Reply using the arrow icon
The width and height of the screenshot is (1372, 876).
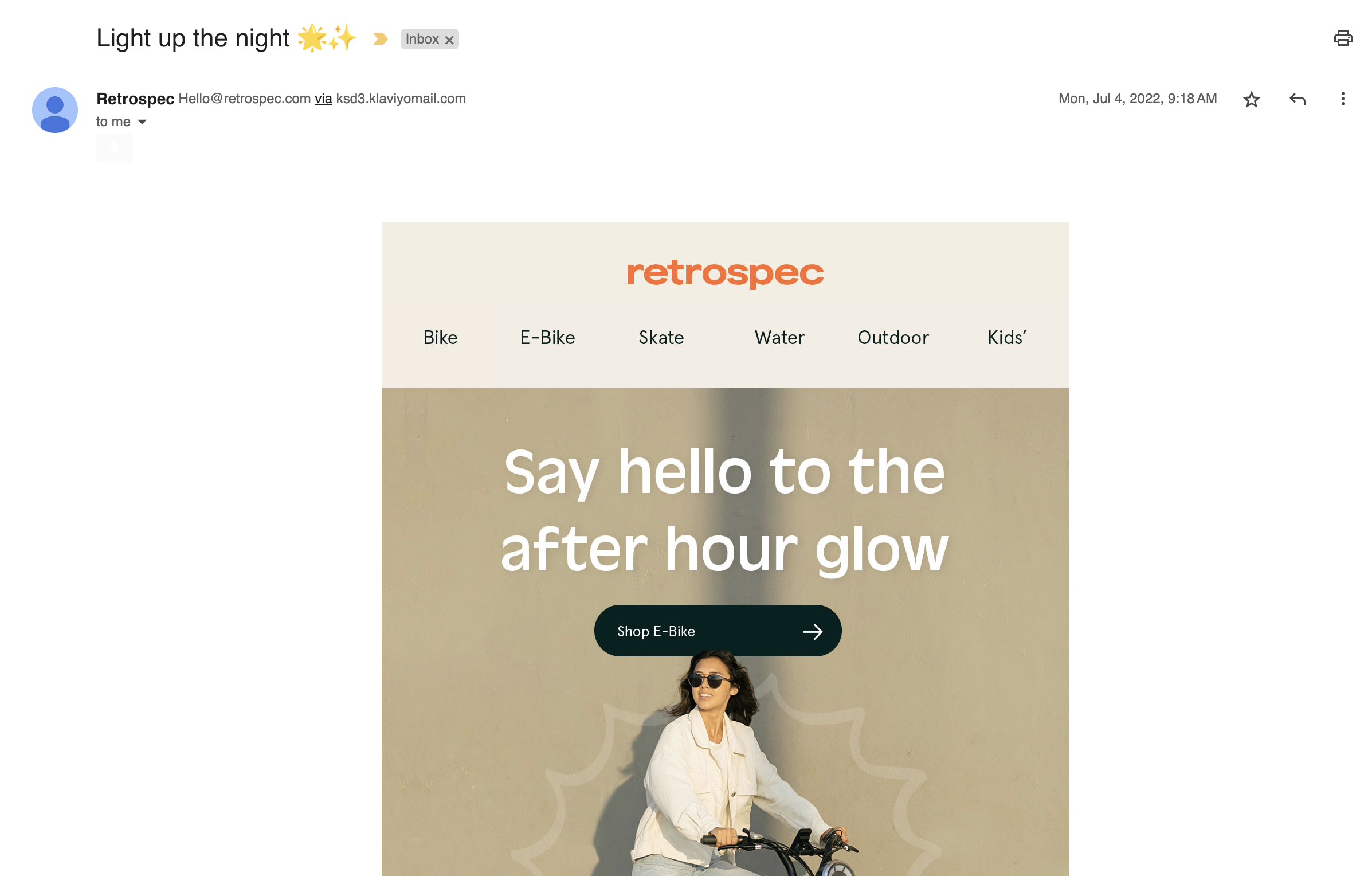click(x=1297, y=99)
